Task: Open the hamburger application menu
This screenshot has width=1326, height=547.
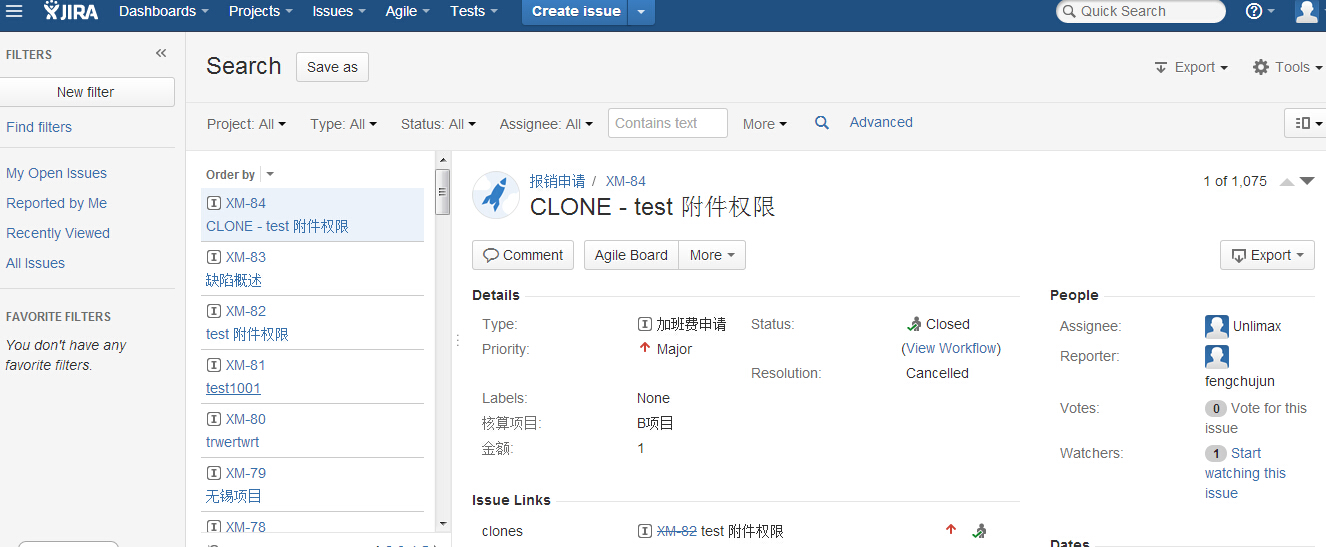Action: (x=14, y=11)
